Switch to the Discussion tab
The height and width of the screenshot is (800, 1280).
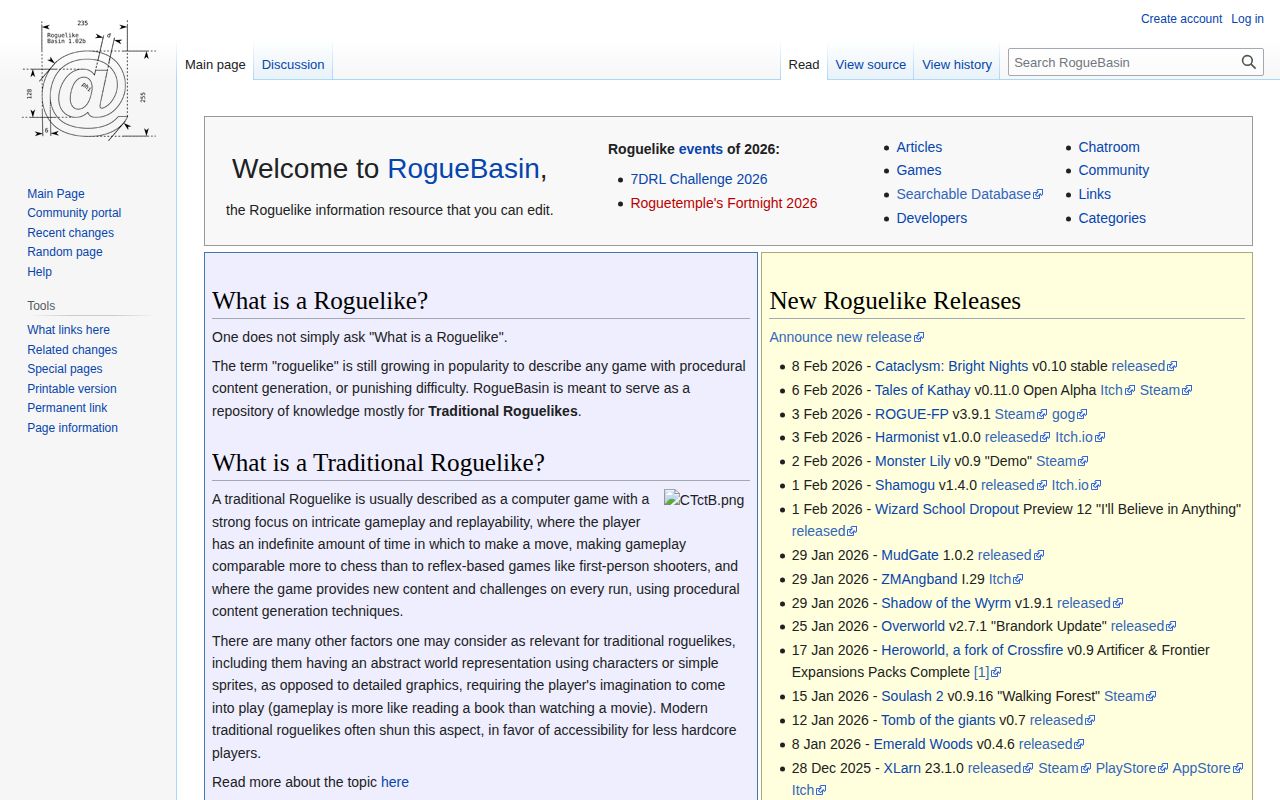293,64
